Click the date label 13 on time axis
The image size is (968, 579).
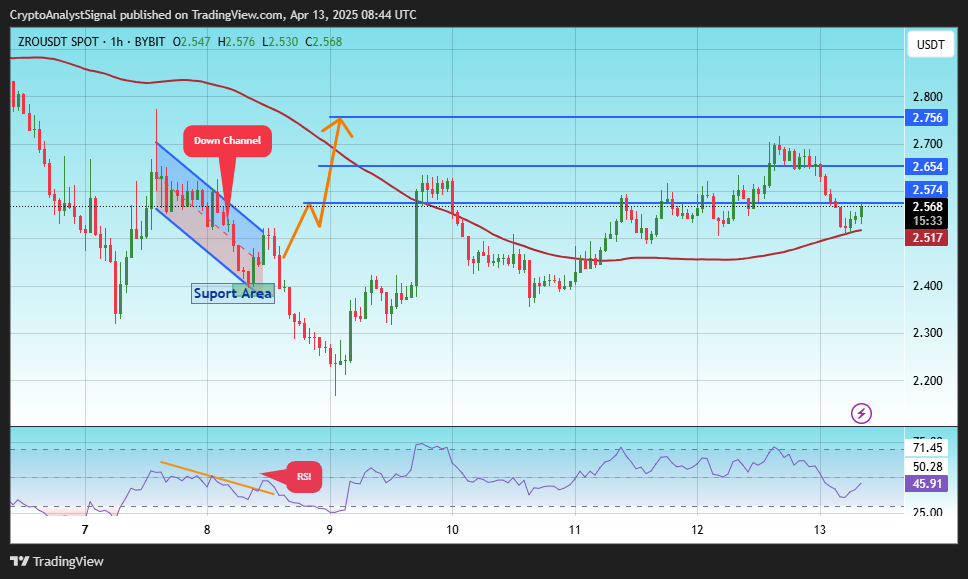pos(819,530)
